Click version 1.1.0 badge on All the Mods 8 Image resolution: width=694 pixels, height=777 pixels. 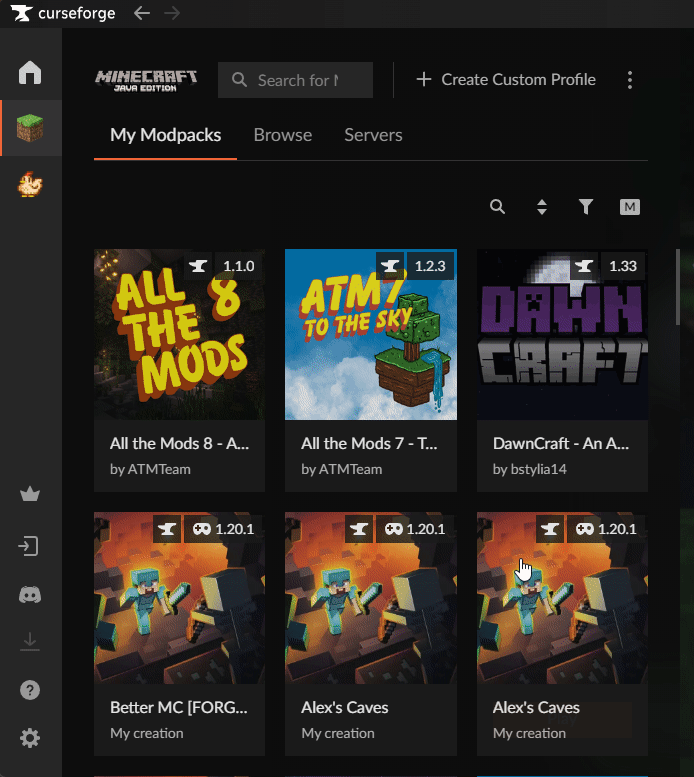239,266
